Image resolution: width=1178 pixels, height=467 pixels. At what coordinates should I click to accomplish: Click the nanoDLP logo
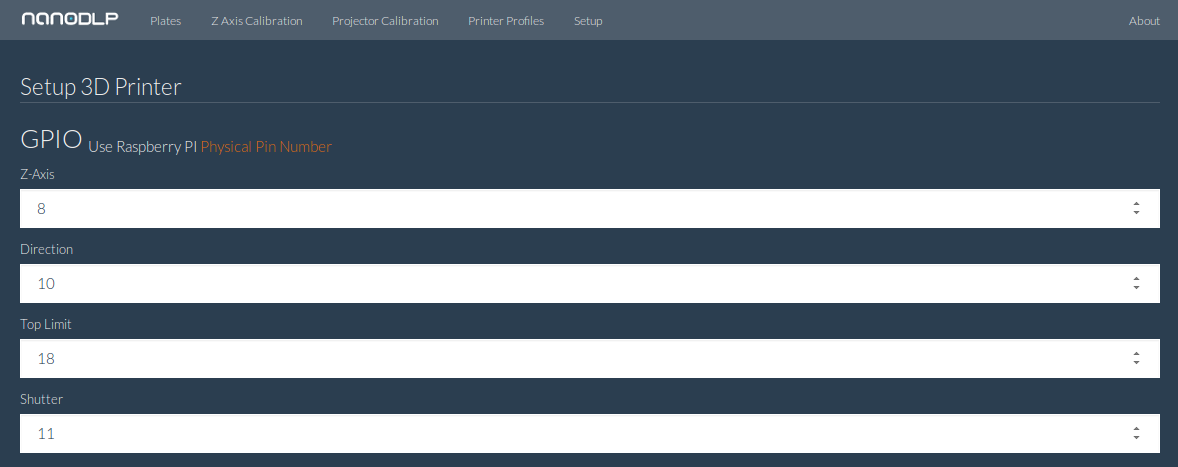[70, 20]
